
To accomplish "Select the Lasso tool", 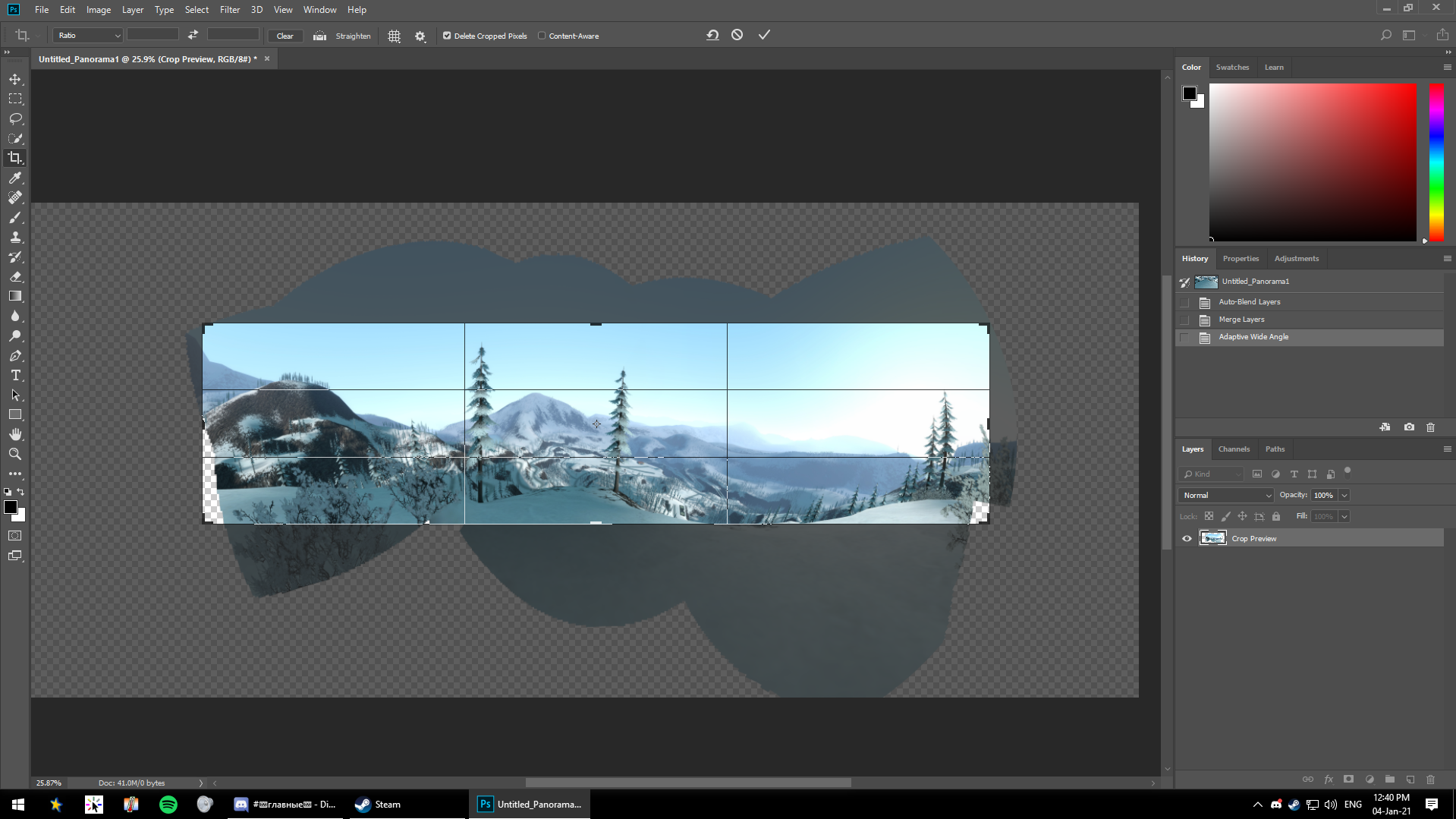I will coord(15,118).
